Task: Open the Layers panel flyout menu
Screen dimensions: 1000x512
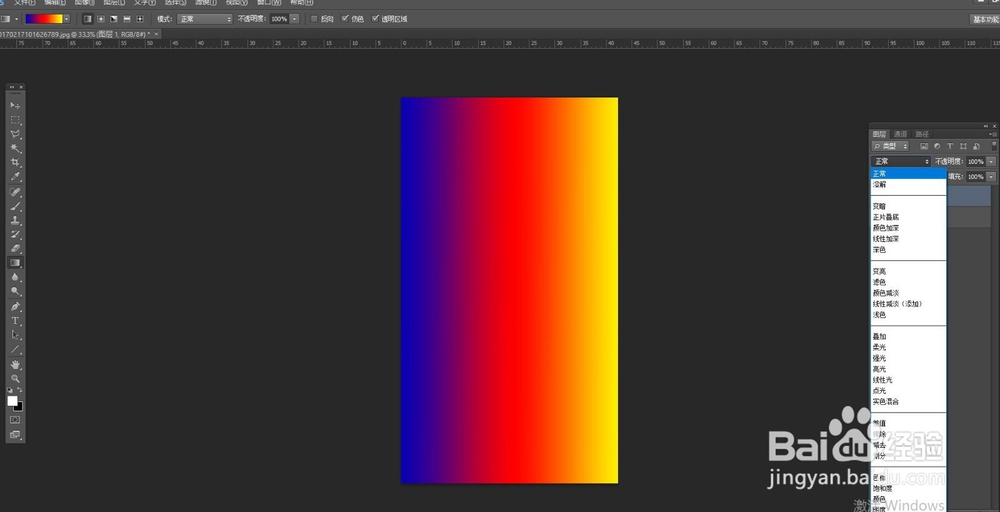Action: point(992,134)
